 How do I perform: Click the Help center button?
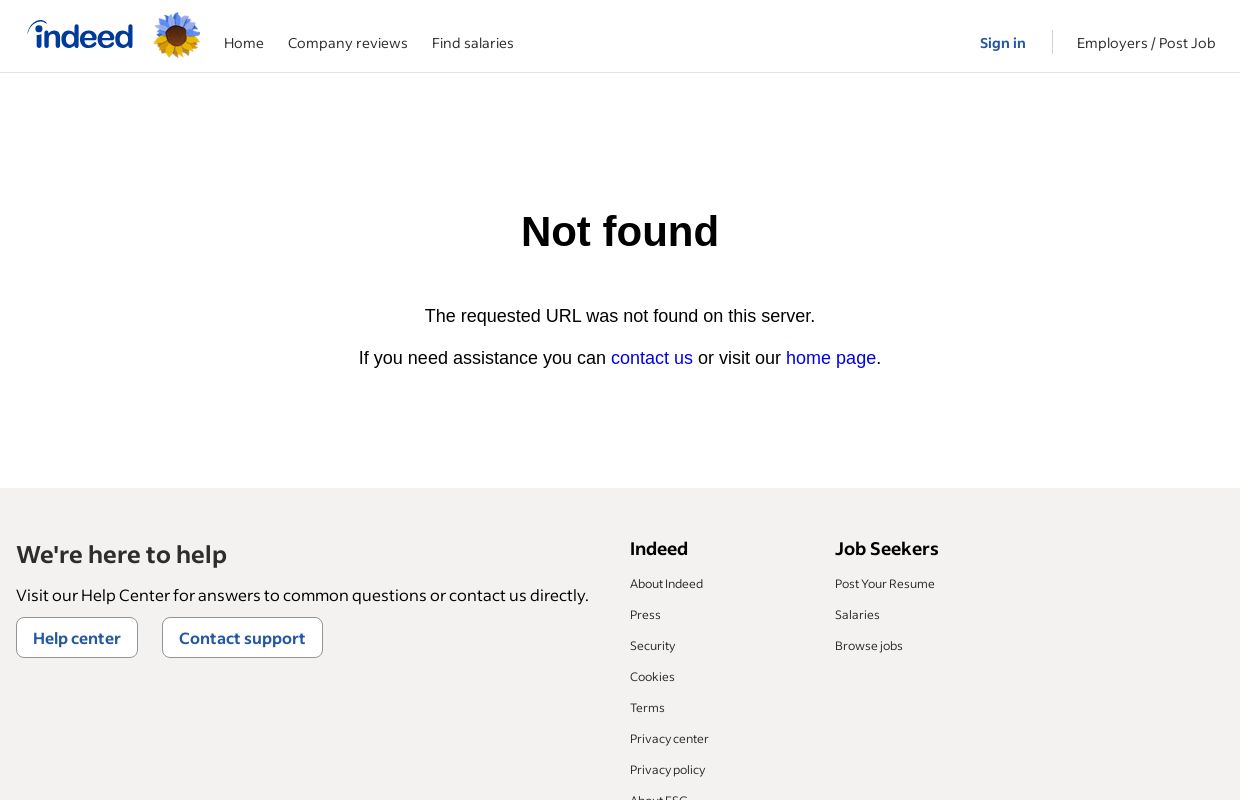coord(77,638)
